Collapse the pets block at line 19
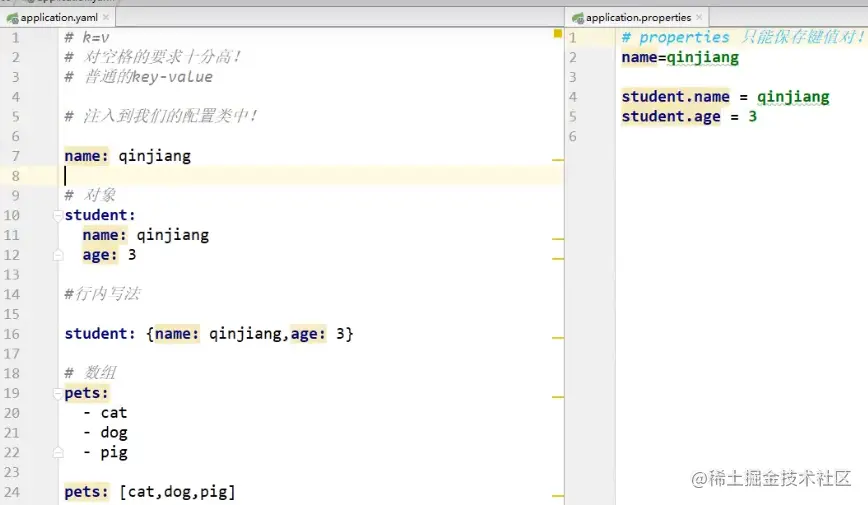The image size is (868, 505). (x=58, y=393)
